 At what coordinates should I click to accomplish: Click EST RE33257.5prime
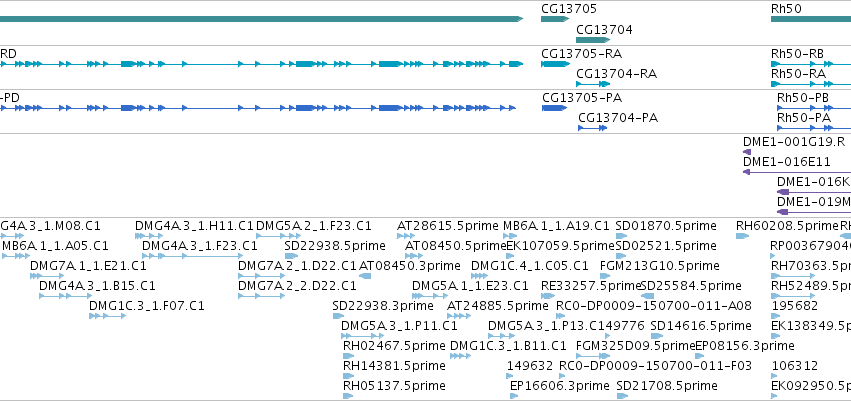547,296
